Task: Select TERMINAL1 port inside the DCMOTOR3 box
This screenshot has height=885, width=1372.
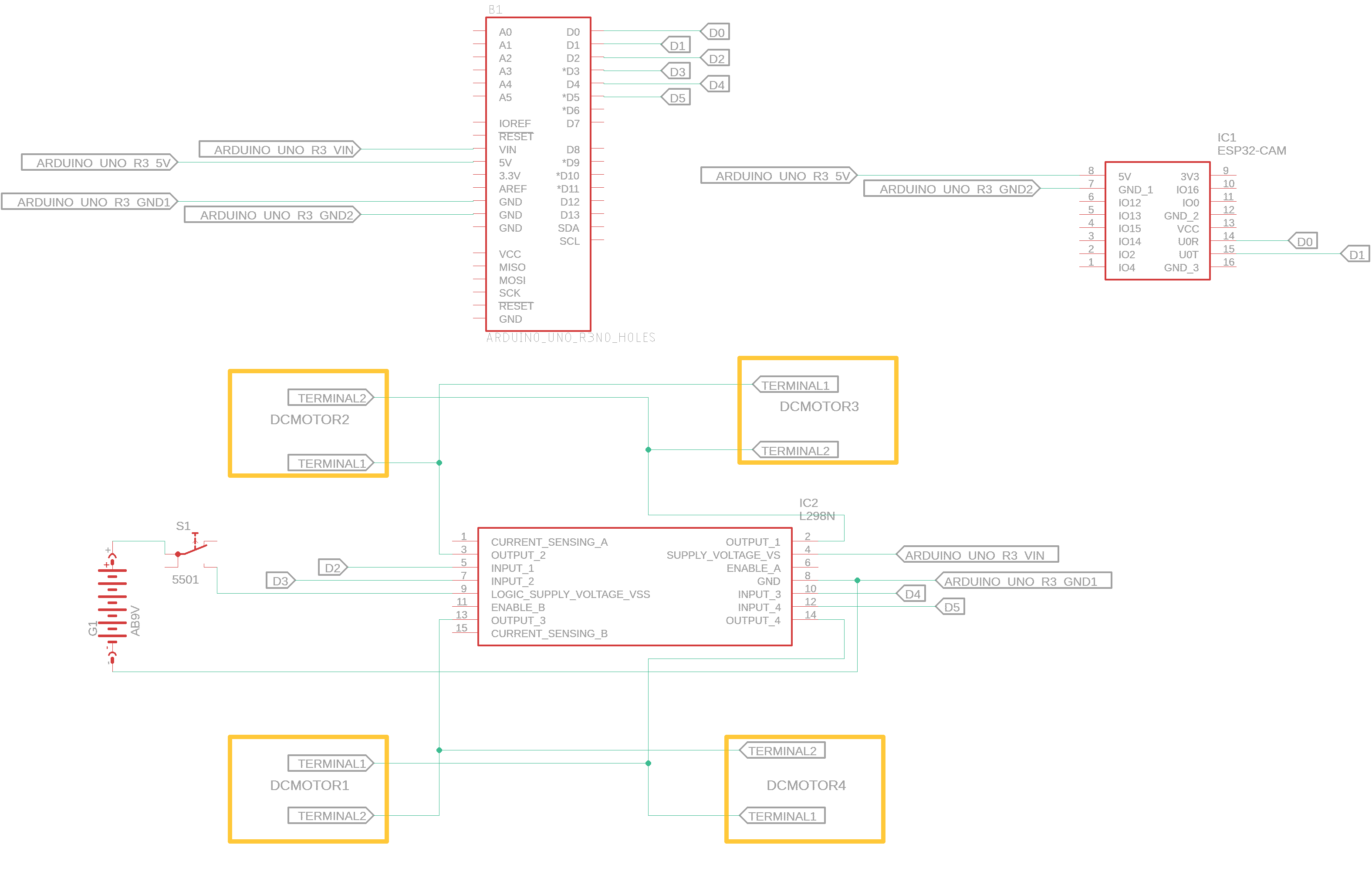Action: (x=795, y=385)
